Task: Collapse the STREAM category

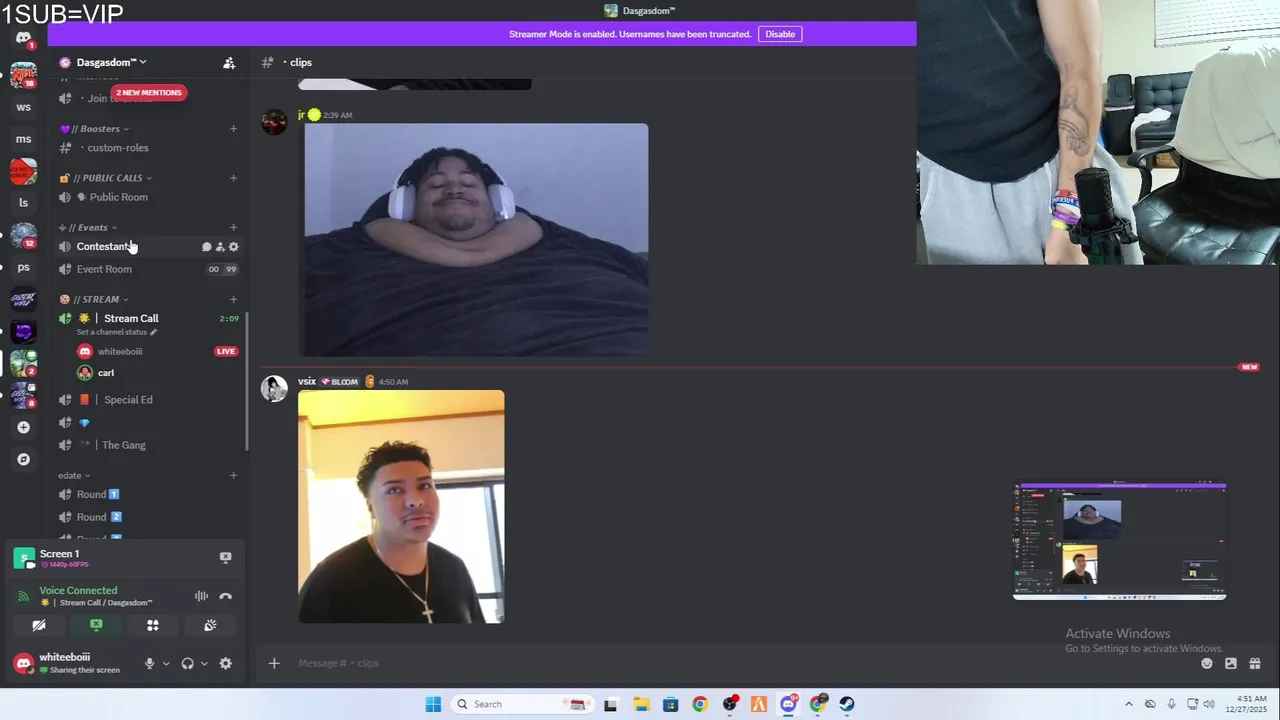Action: click(x=94, y=299)
